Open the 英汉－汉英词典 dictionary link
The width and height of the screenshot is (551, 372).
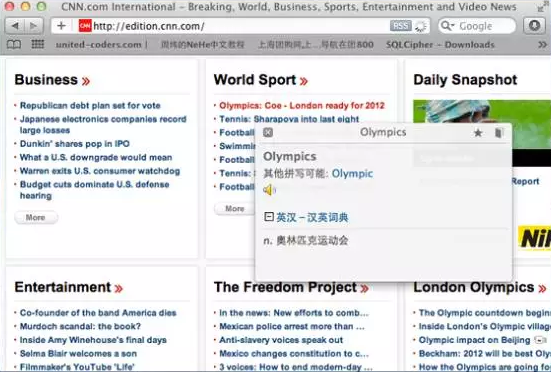[312, 217]
